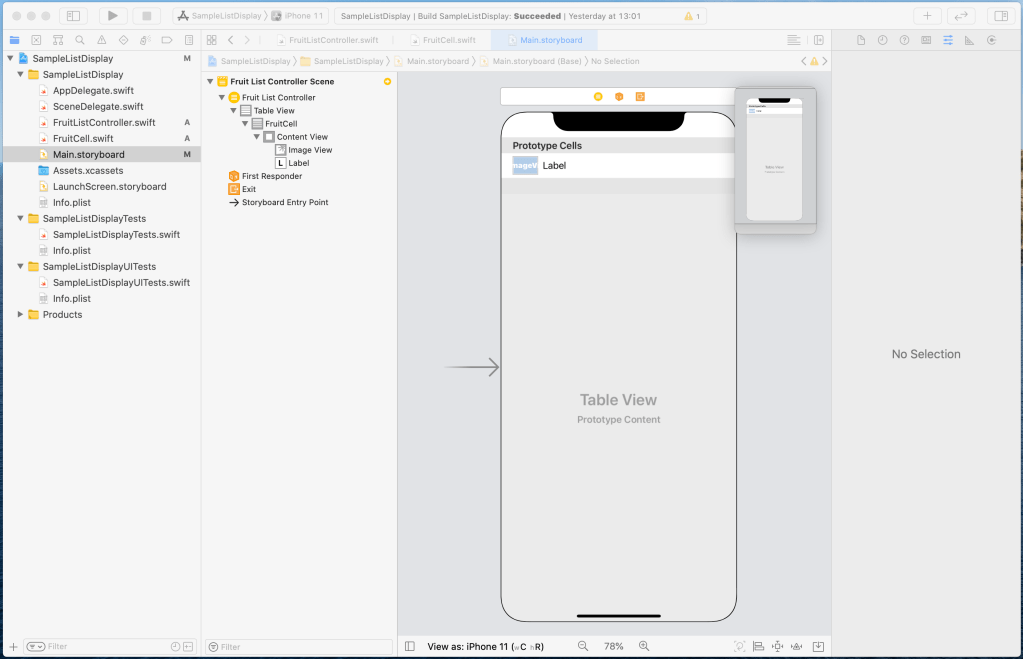This screenshot has width=1023, height=659.
Task: Toggle the inspectors panel on the right
Action: [x=998, y=16]
